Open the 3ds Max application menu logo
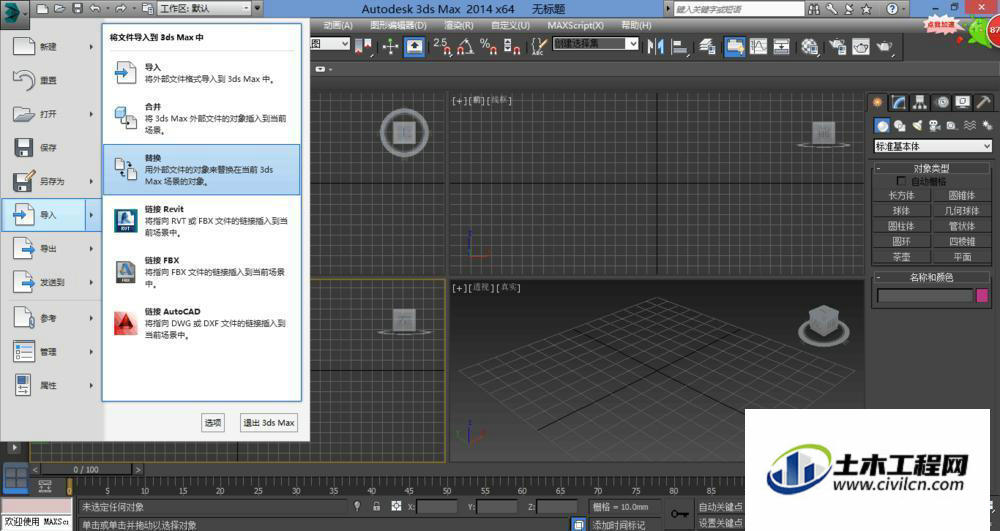Viewport: 1000px width, 531px height. pyautogui.click(x=14, y=13)
